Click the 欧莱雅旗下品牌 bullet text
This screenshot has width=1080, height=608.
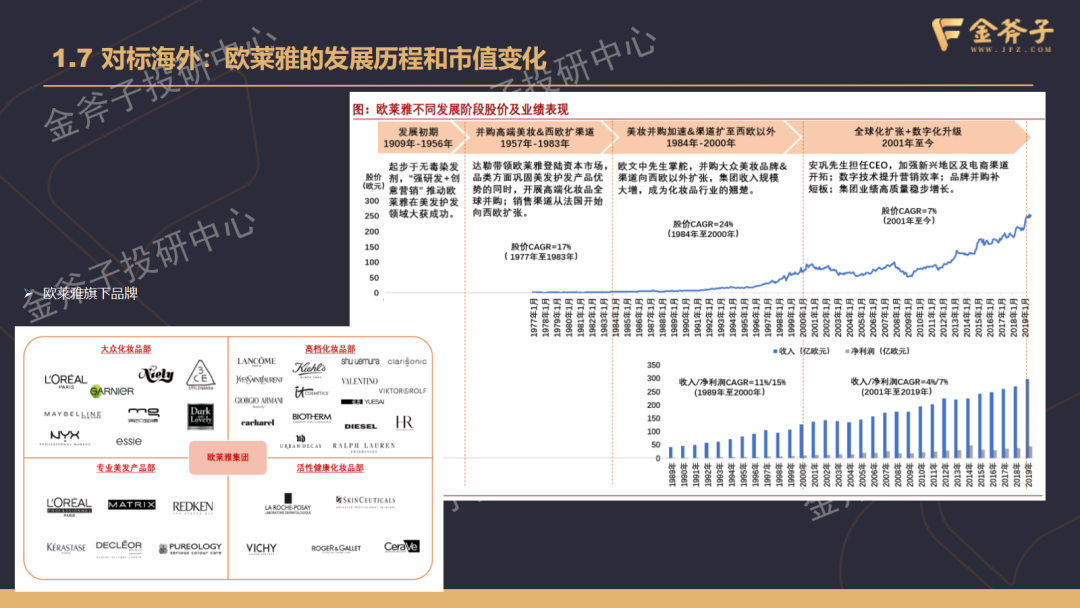[90, 293]
